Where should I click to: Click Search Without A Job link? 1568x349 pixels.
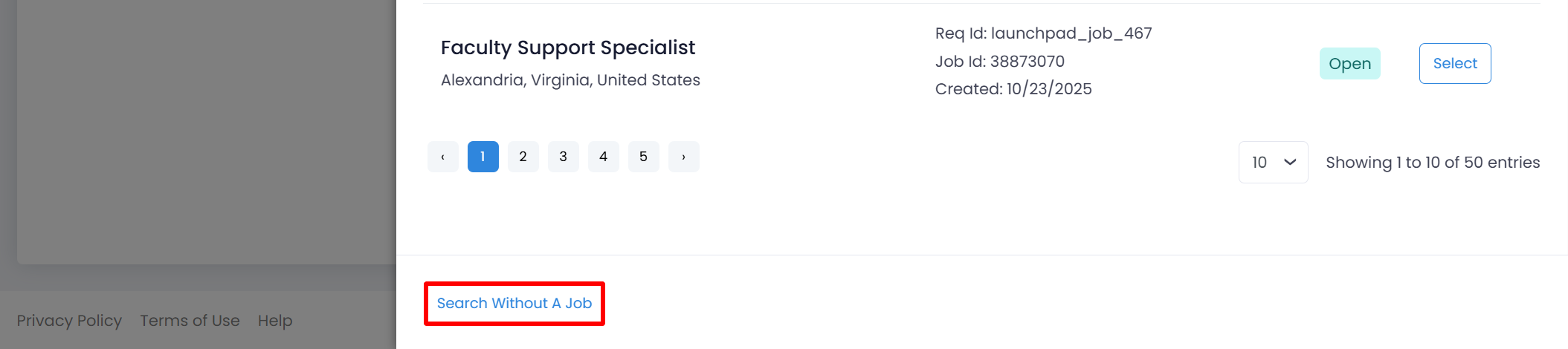[x=514, y=303]
